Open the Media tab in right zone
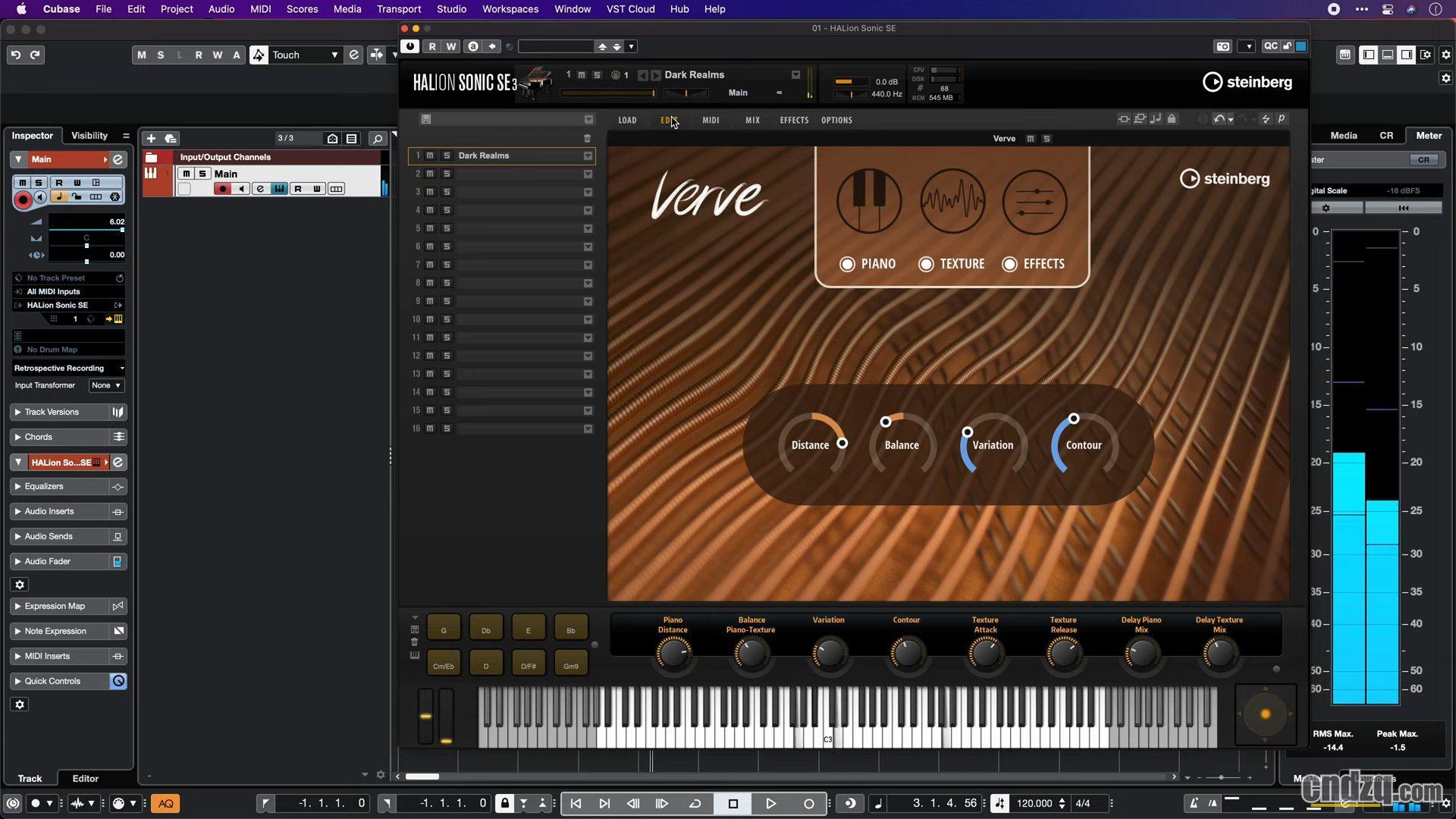The image size is (1456, 819). [1343, 136]
